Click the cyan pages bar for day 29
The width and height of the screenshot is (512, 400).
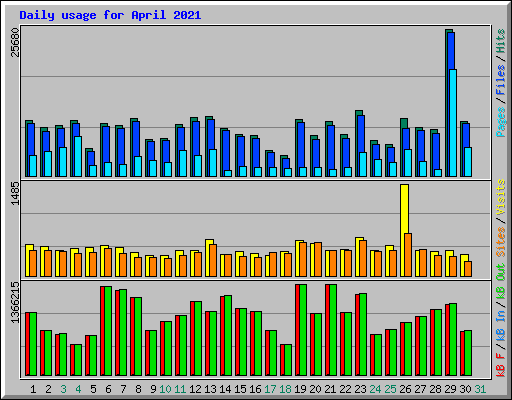pos(453,123)
